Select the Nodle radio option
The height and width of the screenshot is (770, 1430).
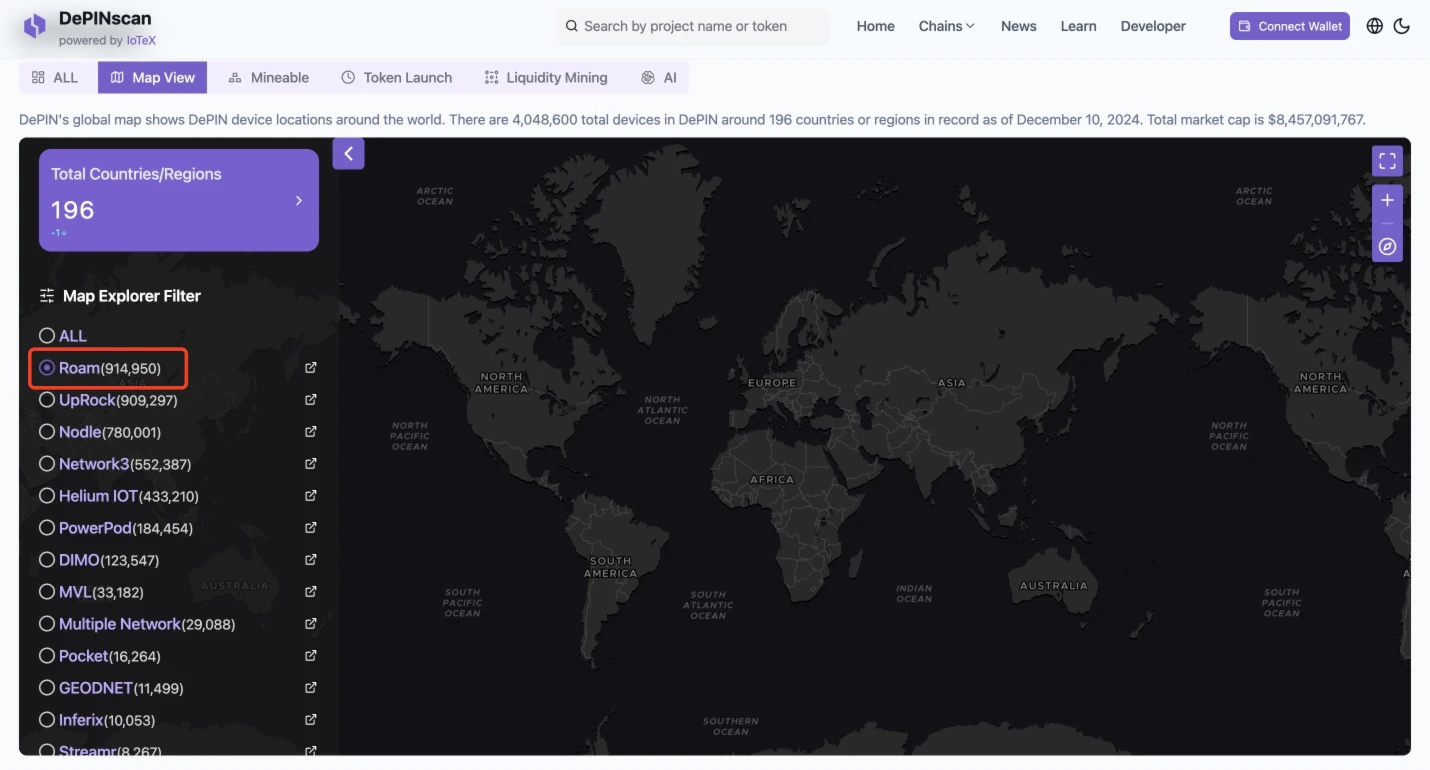click(47, 432)
